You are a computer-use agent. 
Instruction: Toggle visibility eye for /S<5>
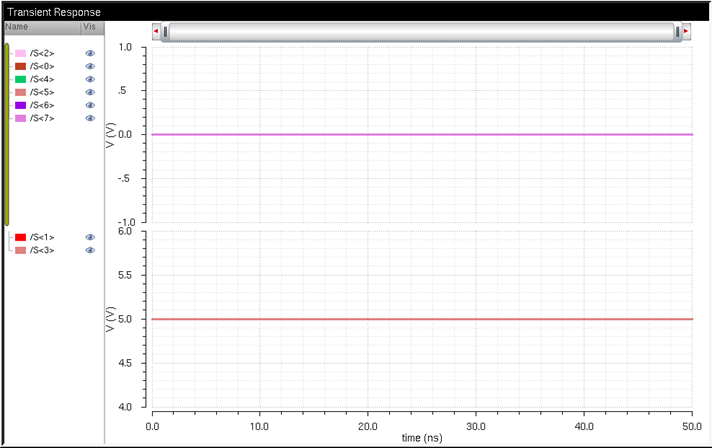[x=90, y=92]
